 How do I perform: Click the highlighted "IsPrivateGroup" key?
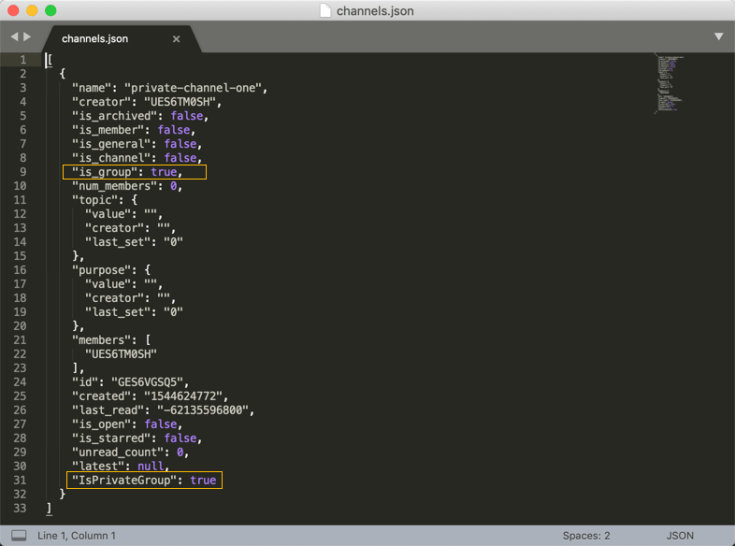pyautogui.click(x=125, y=480)
